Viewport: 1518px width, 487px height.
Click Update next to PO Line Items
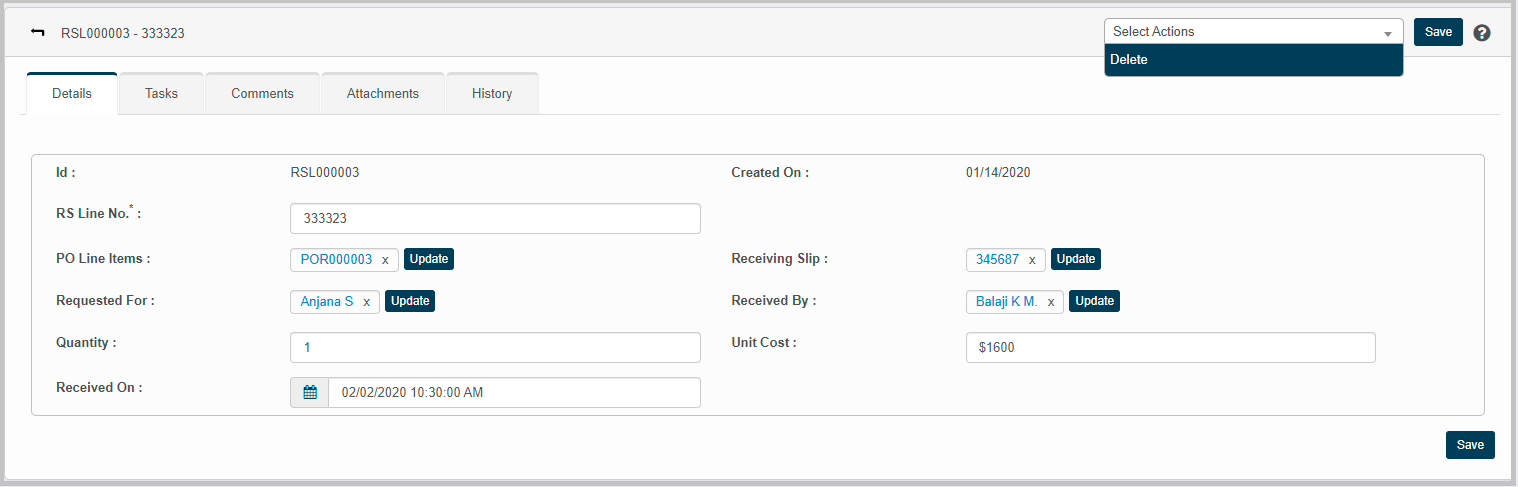pos(429,259)
